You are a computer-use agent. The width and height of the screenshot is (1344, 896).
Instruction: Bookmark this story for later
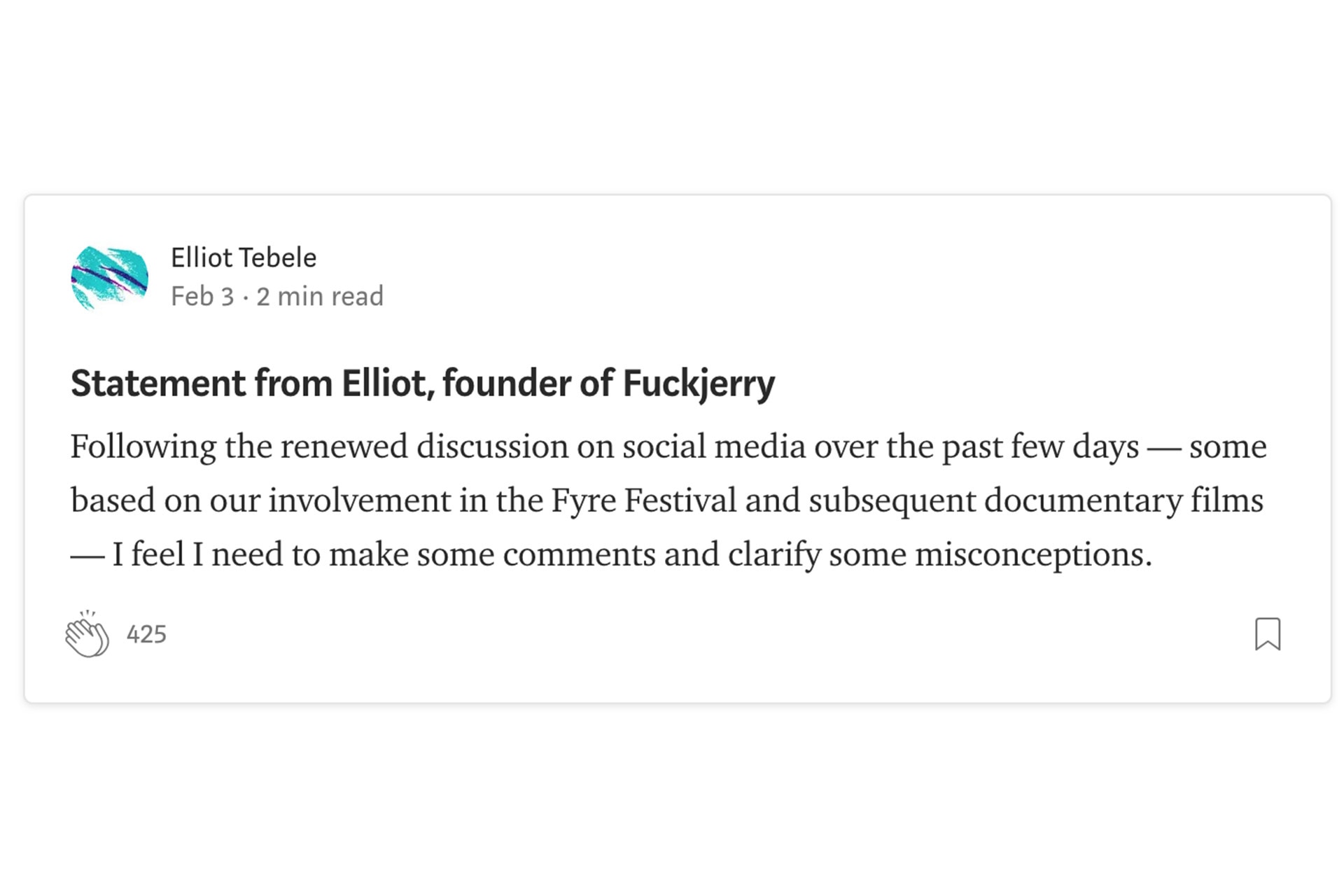(1268, 633)
